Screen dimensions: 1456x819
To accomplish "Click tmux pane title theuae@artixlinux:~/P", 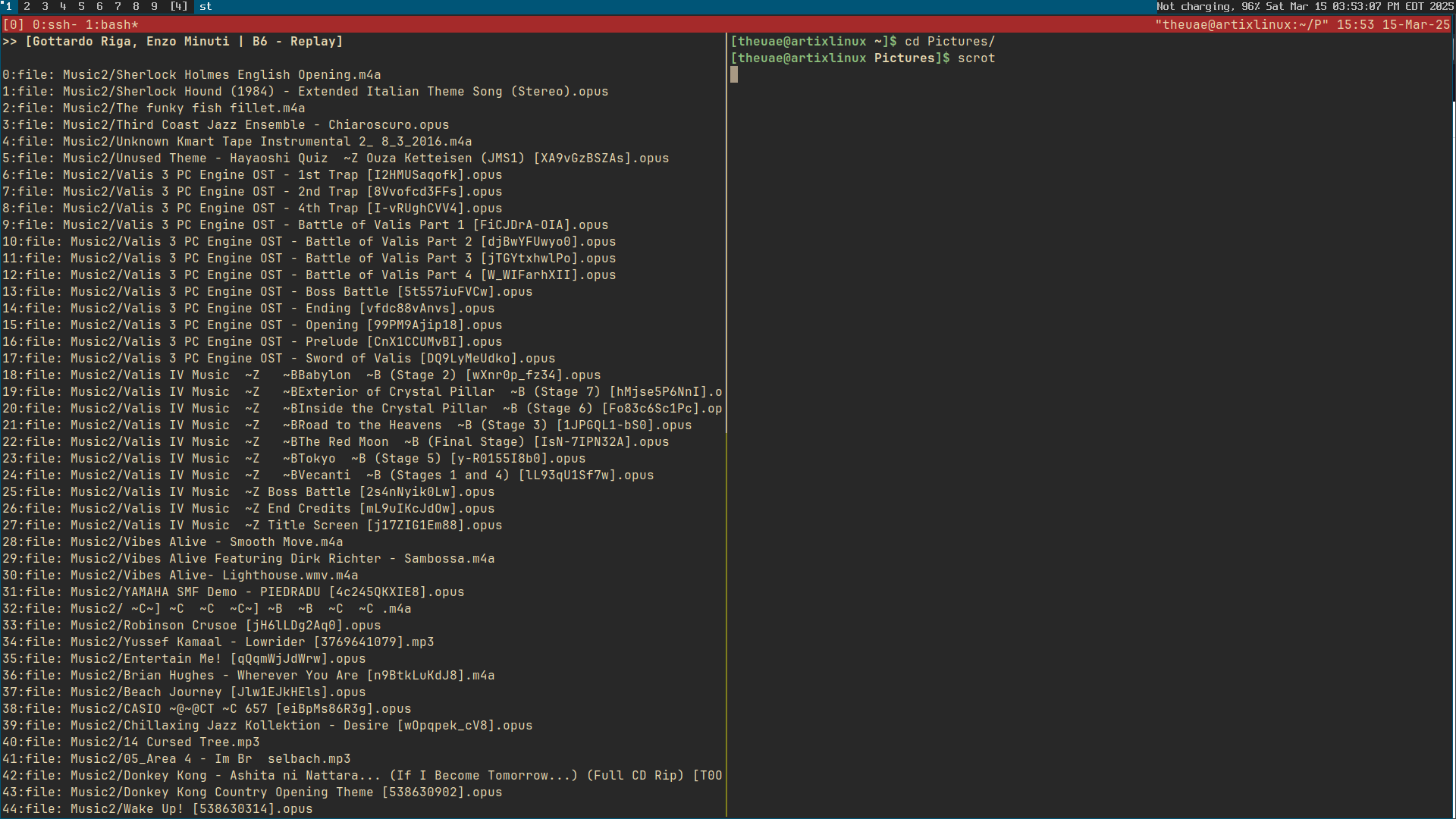I will point(1241,25).
